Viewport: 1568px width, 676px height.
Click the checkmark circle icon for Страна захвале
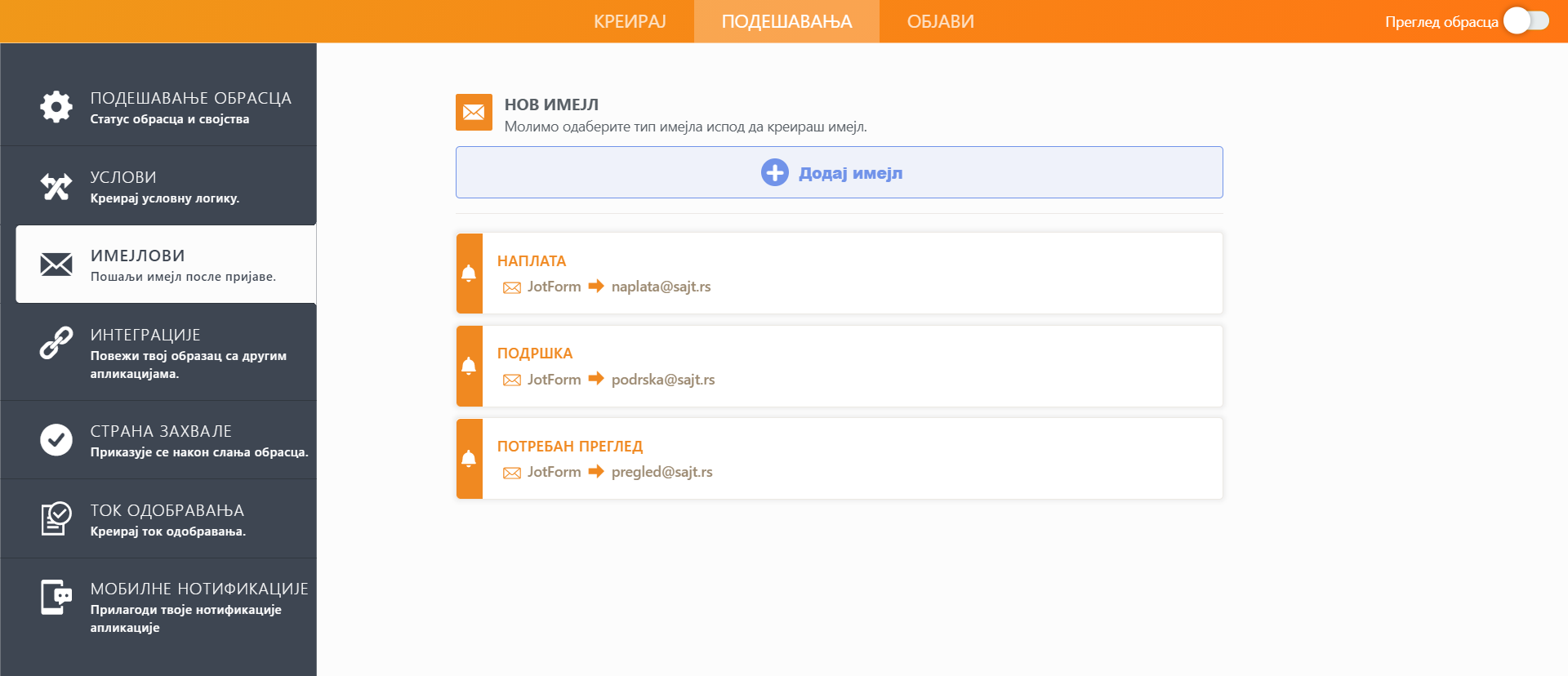56,439
